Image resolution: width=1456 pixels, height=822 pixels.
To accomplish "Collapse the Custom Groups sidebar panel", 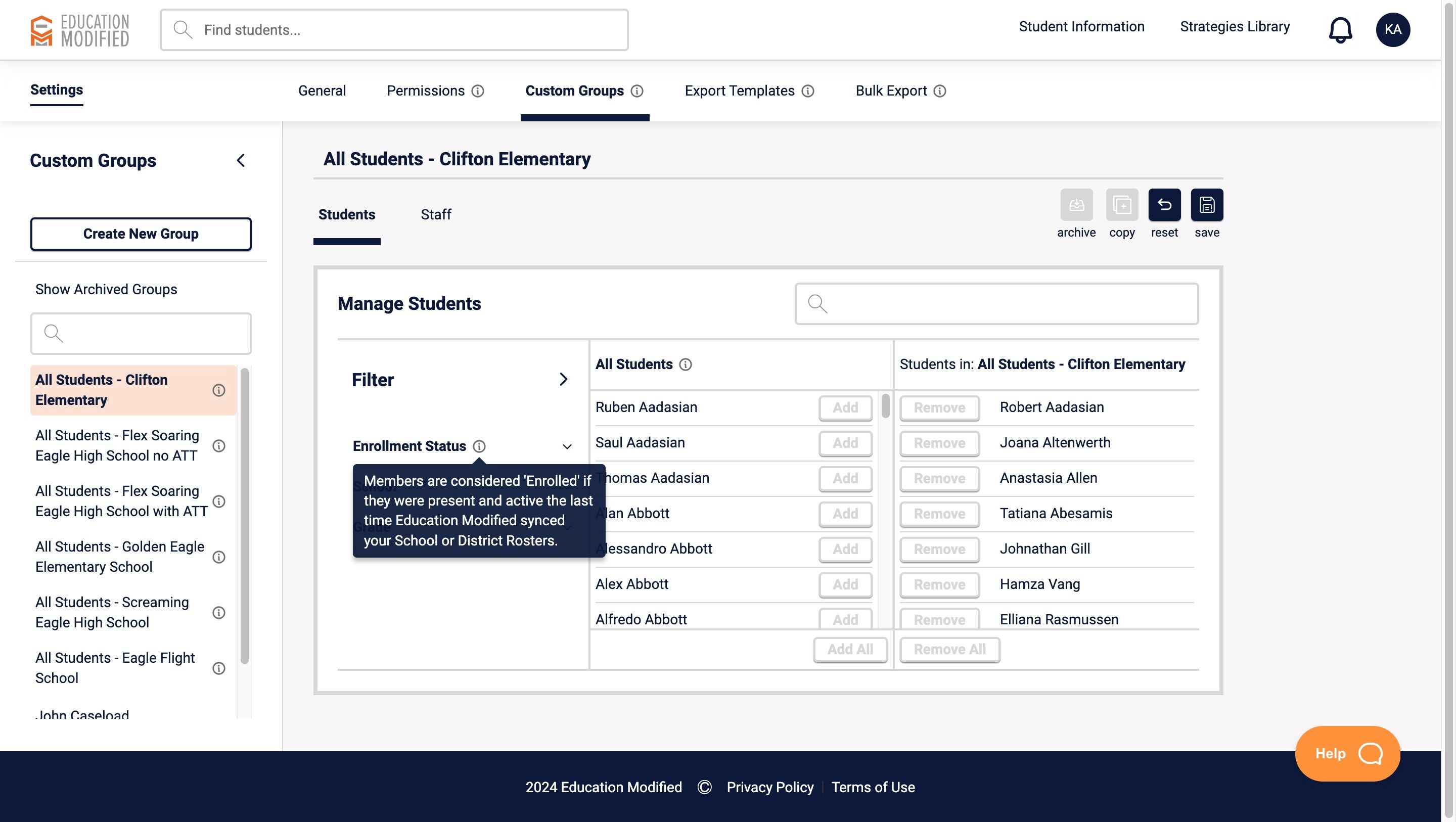I will coord(241,161).
